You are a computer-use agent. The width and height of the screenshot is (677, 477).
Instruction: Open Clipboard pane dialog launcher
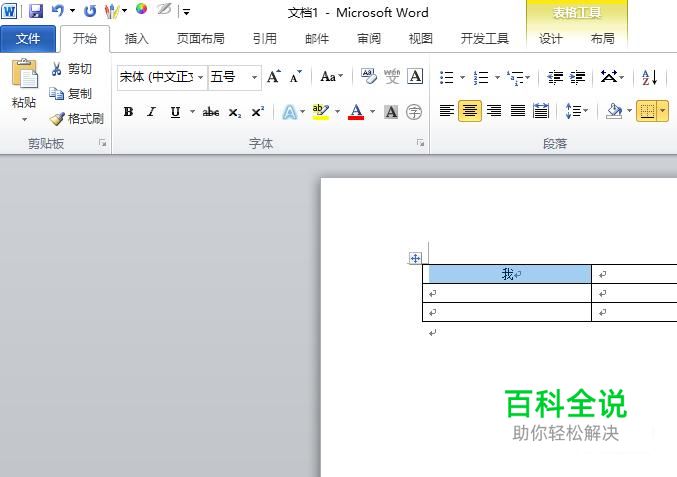(102, 142)
